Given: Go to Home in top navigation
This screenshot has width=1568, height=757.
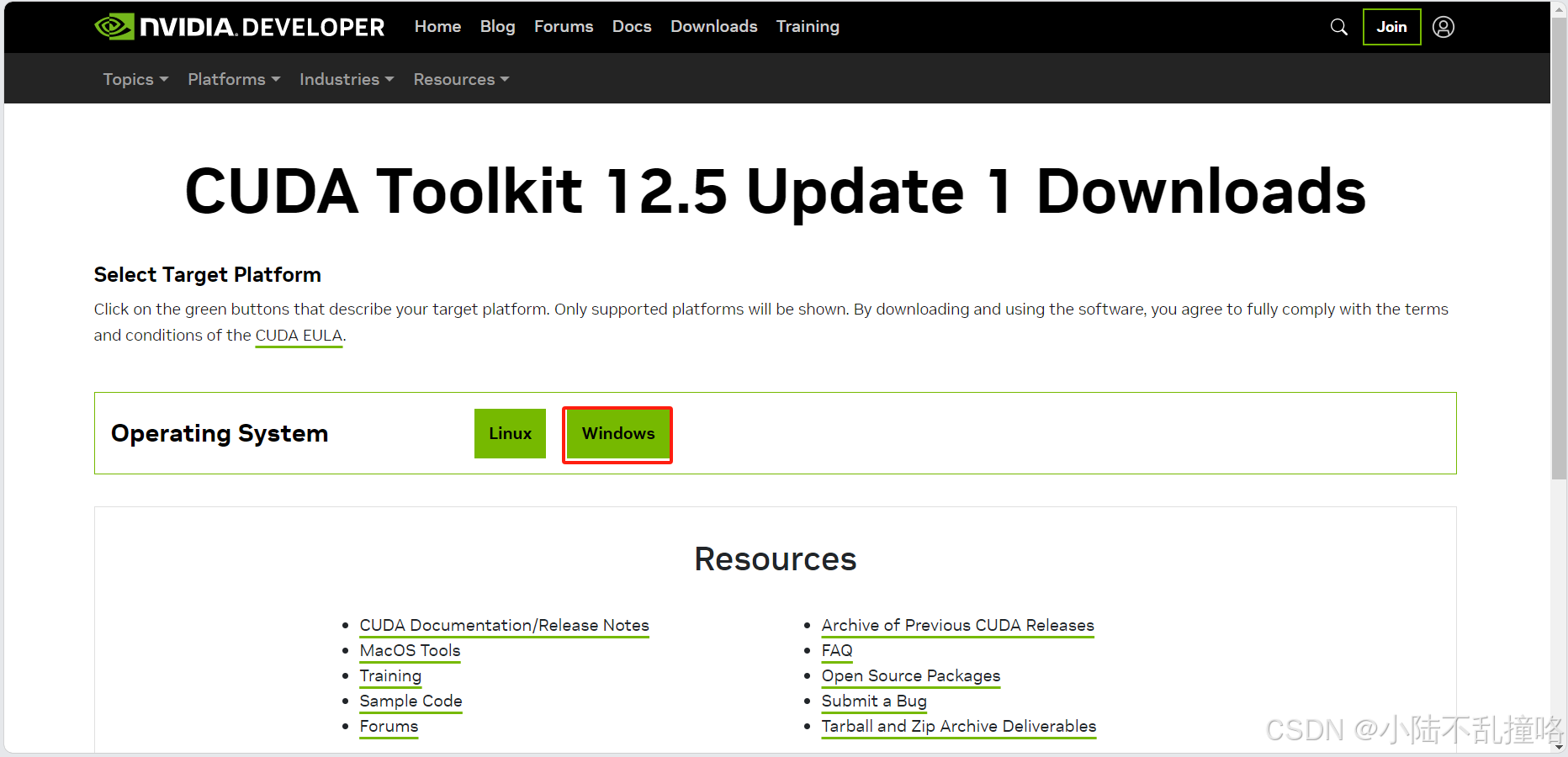Looking at the screenshot, I should pos(437,27).
